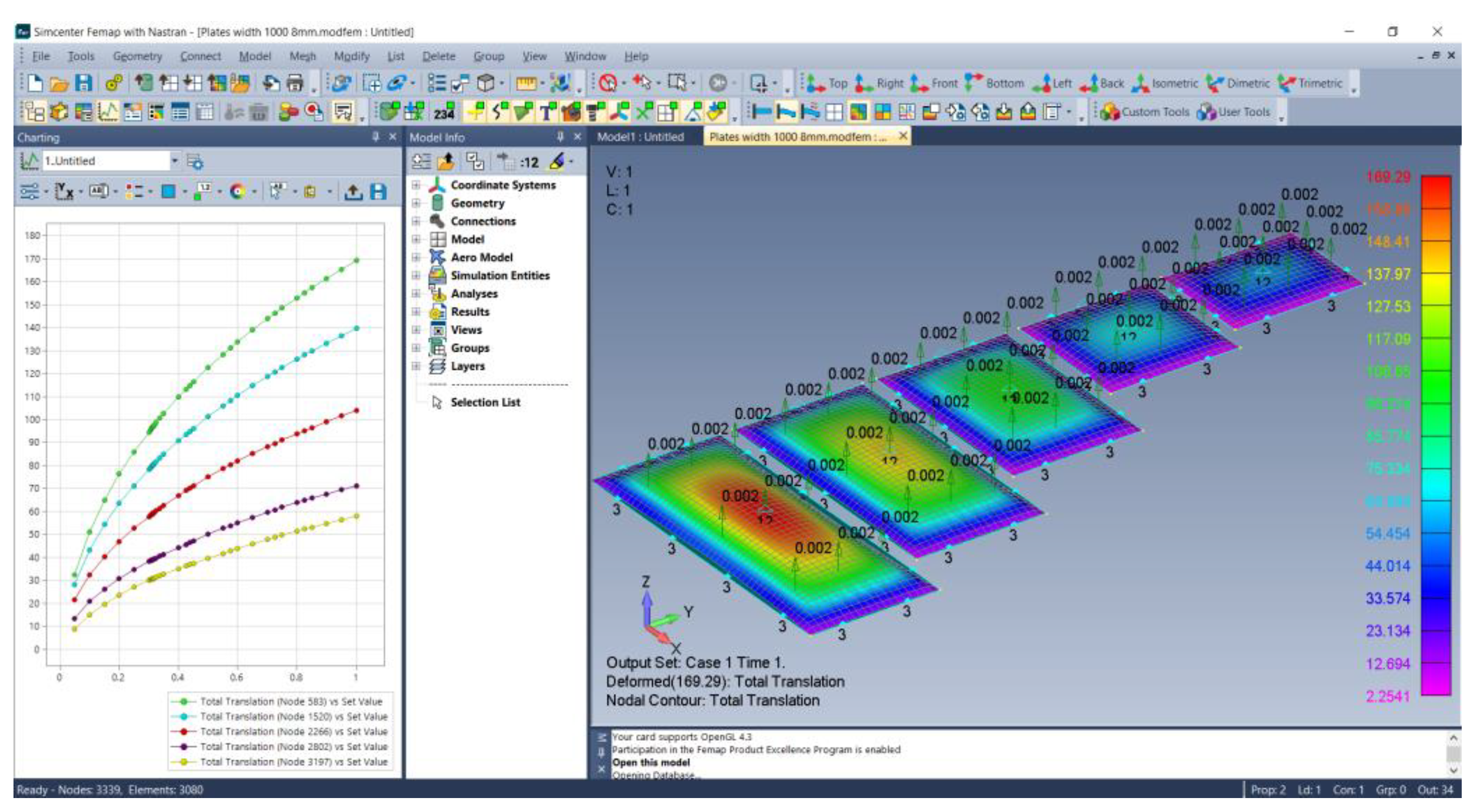This screenshot has width=1478, height=812.
Task: Open the Geometry menu
Action: 138,56
